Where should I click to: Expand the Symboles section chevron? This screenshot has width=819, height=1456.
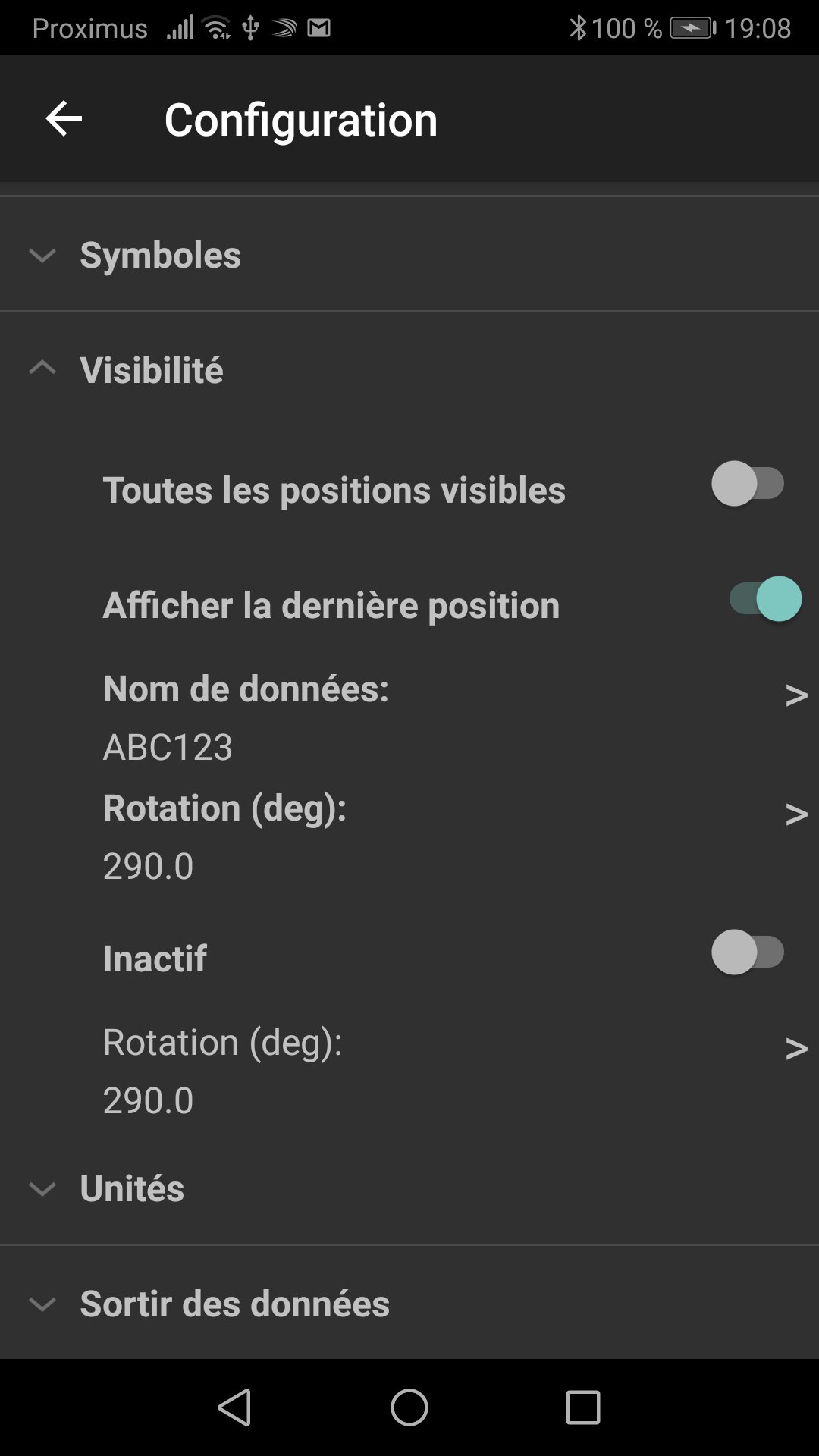tap(42, 256)
